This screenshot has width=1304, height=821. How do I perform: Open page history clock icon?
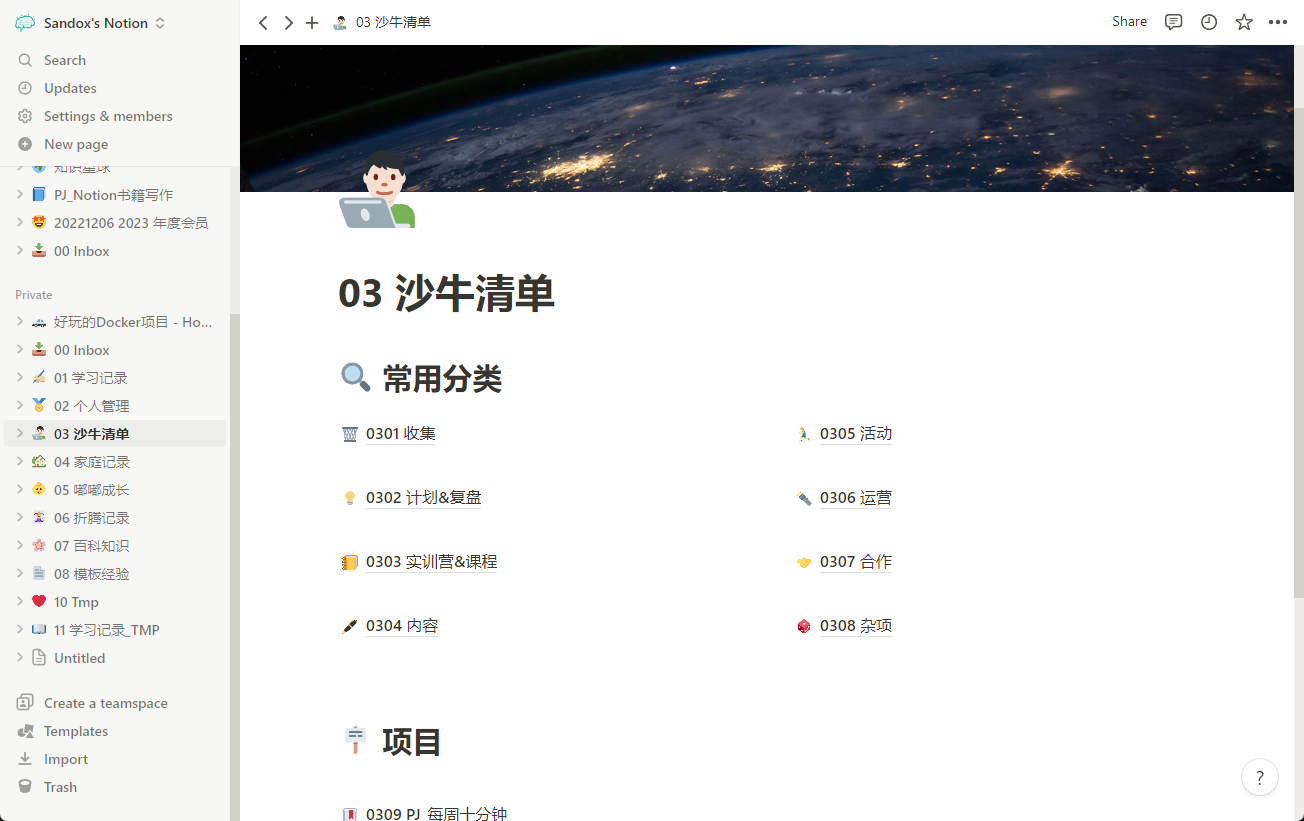coord(1209,22)
